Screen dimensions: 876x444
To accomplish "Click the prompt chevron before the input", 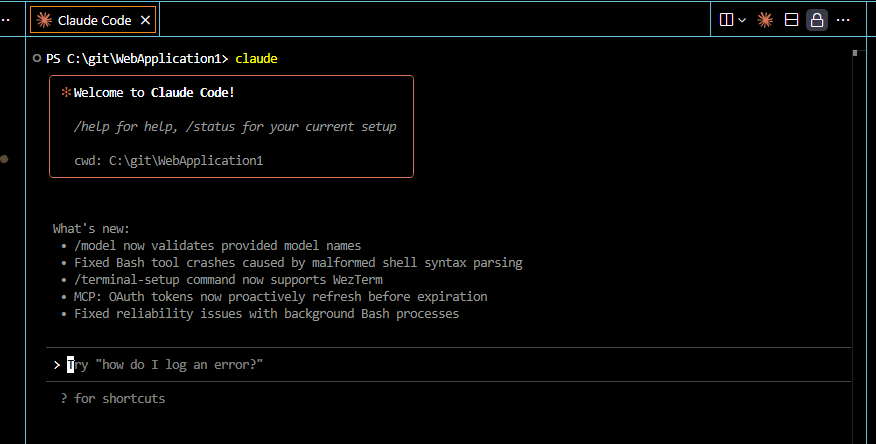I will pos(56,365).
